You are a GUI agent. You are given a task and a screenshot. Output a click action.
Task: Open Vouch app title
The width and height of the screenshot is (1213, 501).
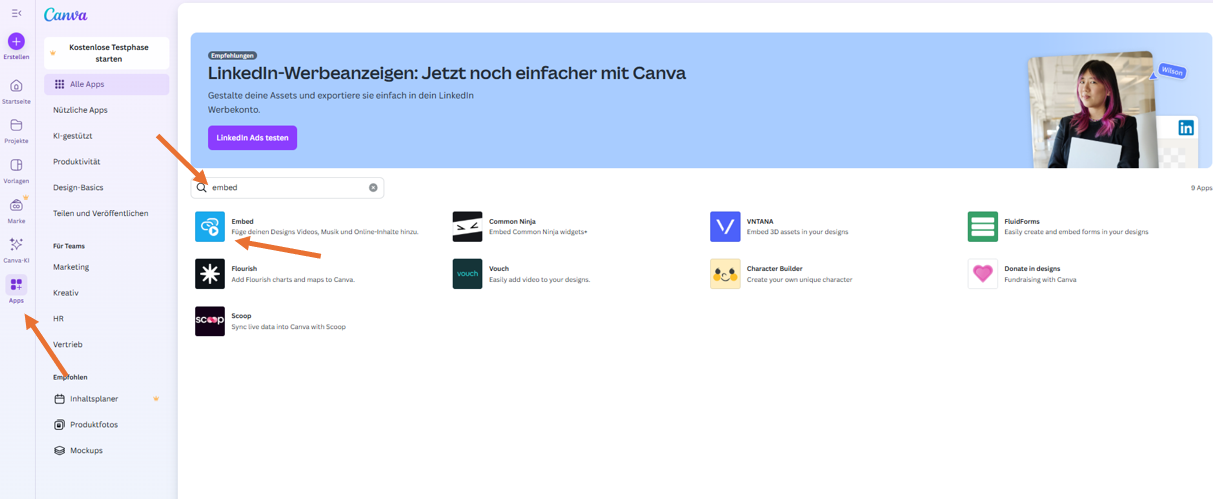point(499,268)
